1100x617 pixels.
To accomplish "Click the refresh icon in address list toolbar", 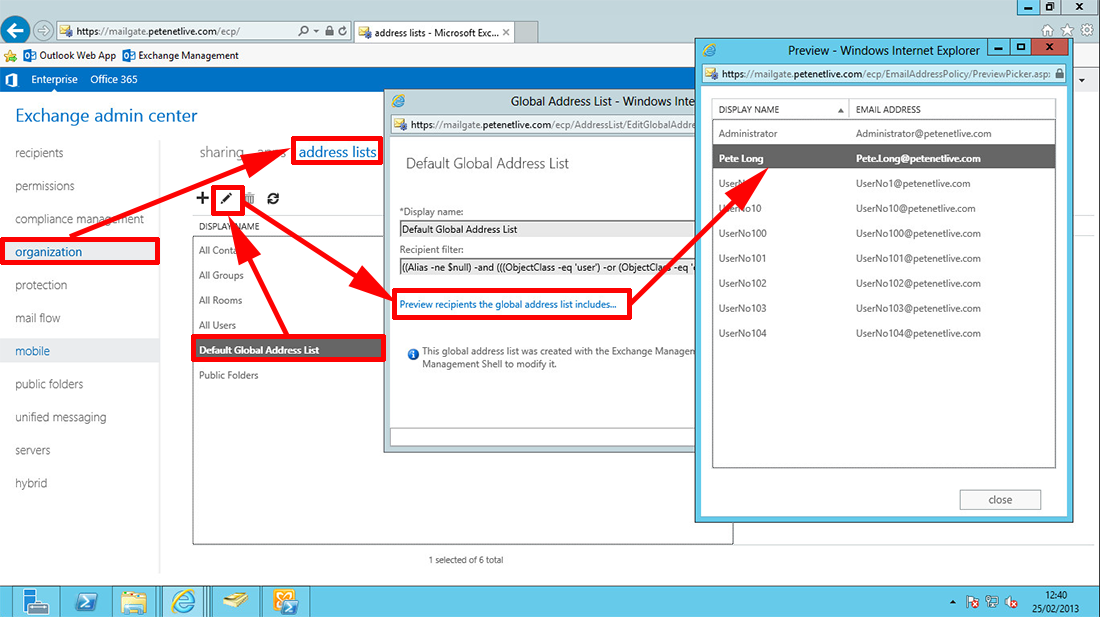I will pos(273,198).
